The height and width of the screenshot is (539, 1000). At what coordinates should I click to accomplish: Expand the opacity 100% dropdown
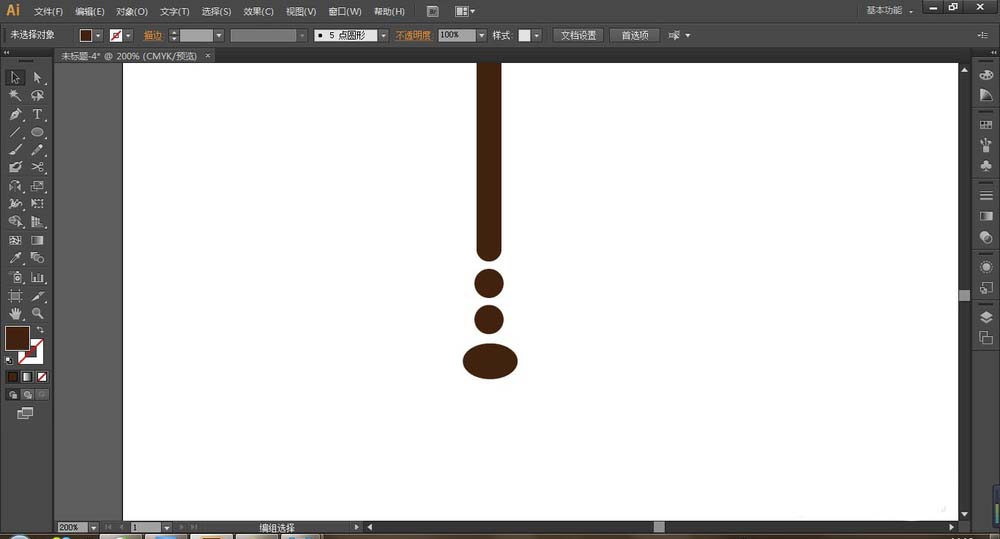pos(481,35)
